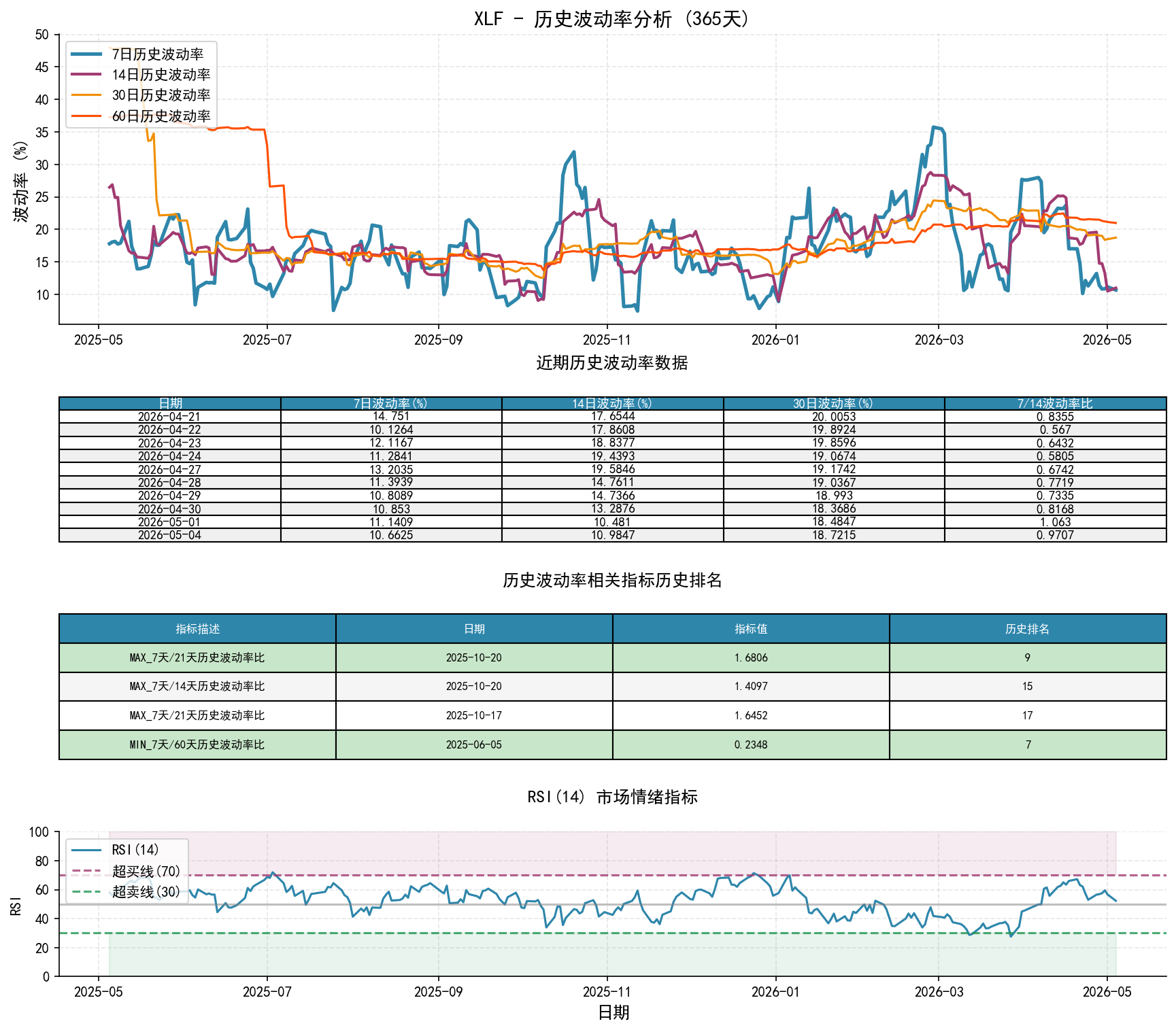This screenshot has height=1030, width=1176.
Task: Click the '历史排名' column header
Action: point(1028,629)
